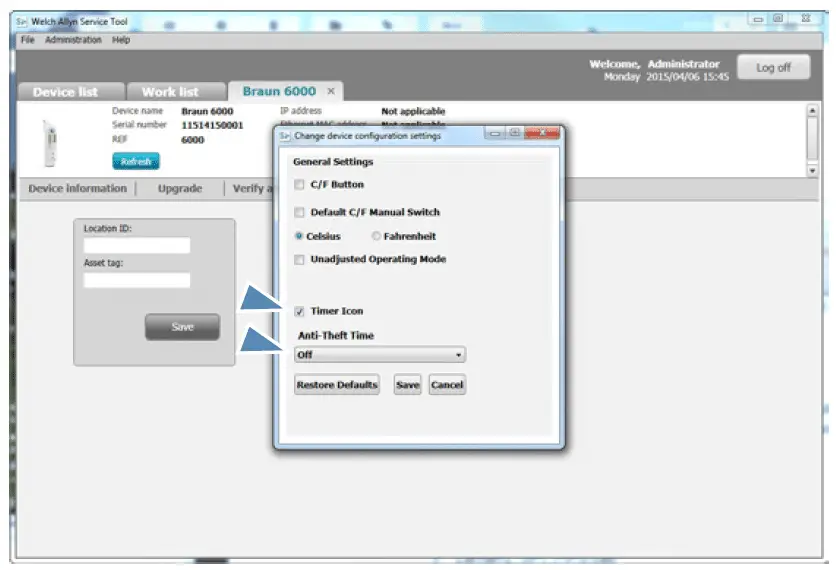
Task: Maximize the Welch Allyn Service Tool window
Action: [x=778, y=19]
